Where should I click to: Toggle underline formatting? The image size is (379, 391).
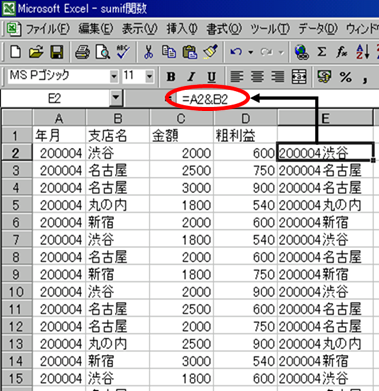tap(211, 77)
